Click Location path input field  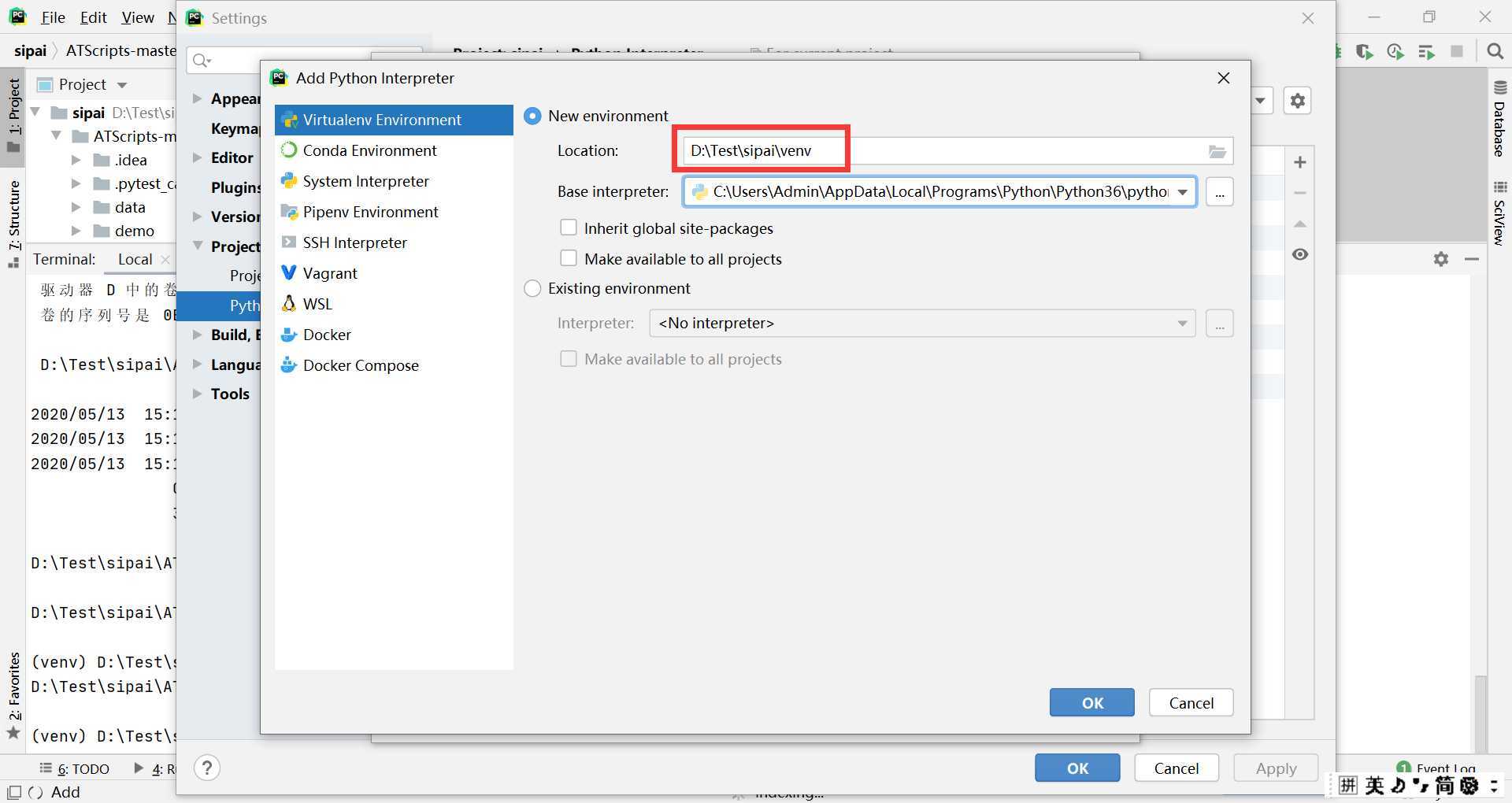click(958, 151)
